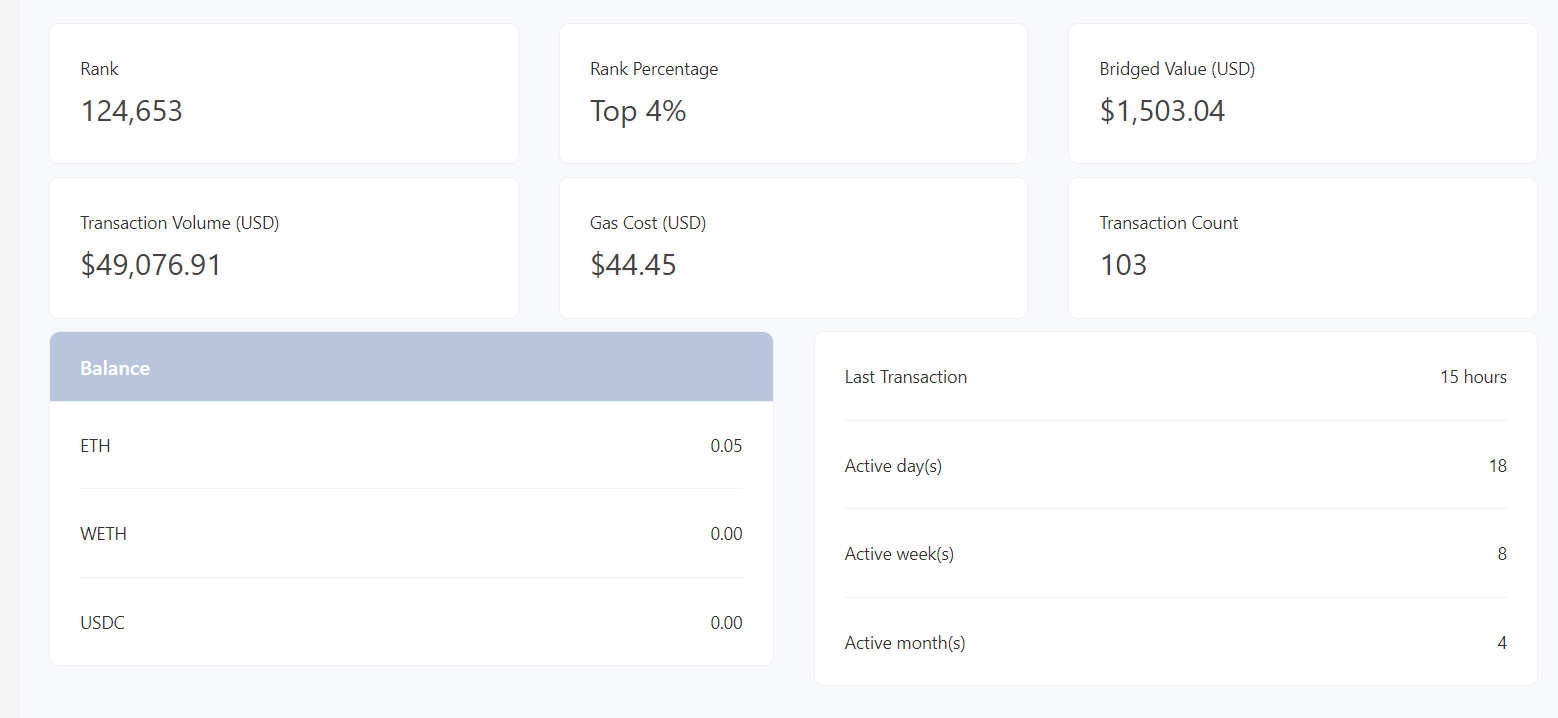Select the Active day(s) row
The width and height of the screenshot is (1558, 718).
[x=1176, y=465]
